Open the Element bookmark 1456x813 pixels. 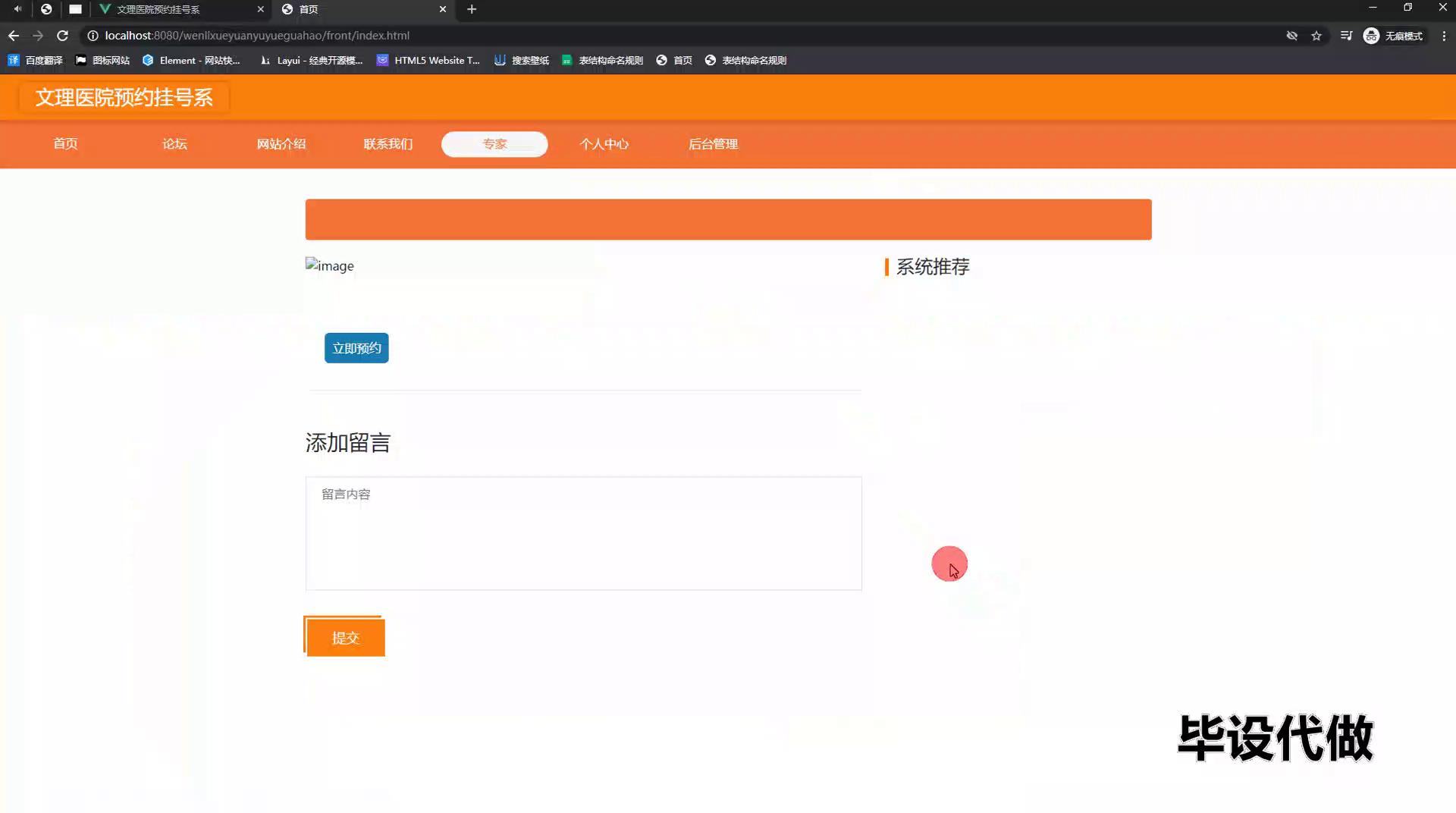[x=191, y=61]
